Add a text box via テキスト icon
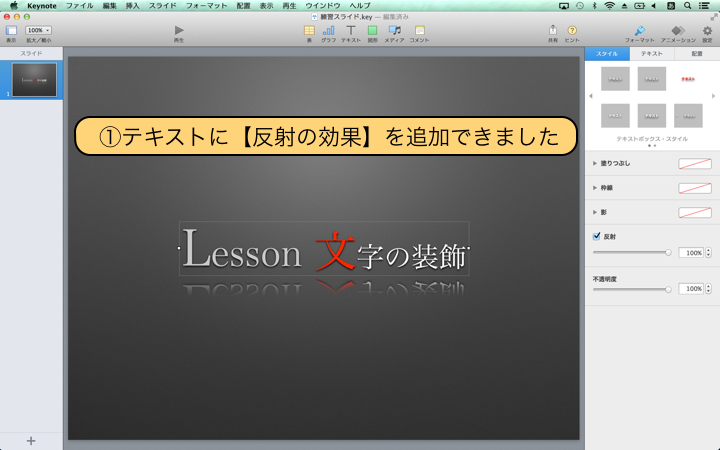This screenshot has width=720, height=450. tap(351, 30)
